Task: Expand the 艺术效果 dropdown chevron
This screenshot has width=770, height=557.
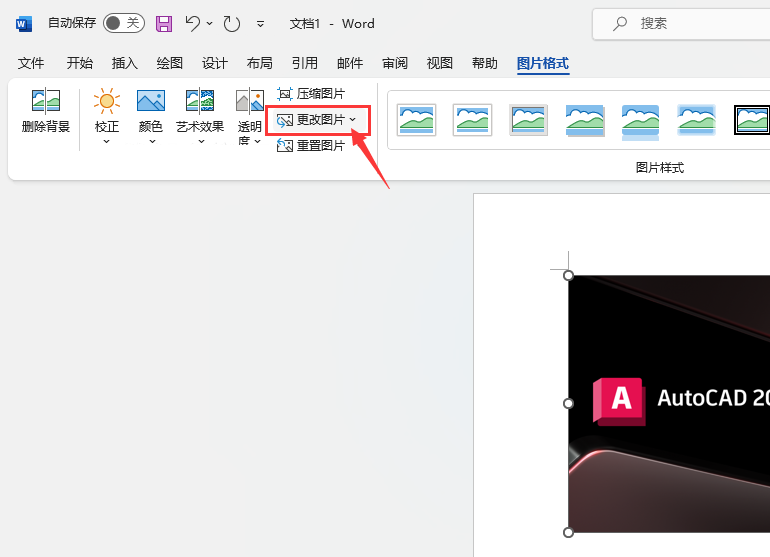Action: click(x=201, y=141)
